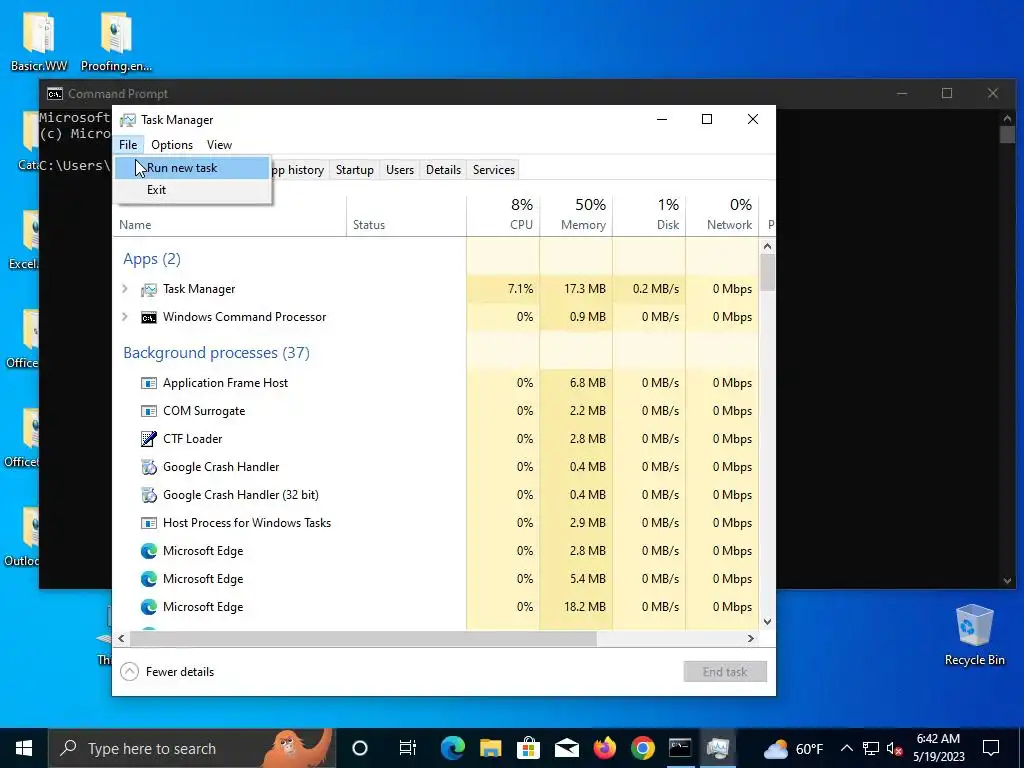Open the Options menu
This screenshot has height=768, width=1024.
(x=172, y=145)
